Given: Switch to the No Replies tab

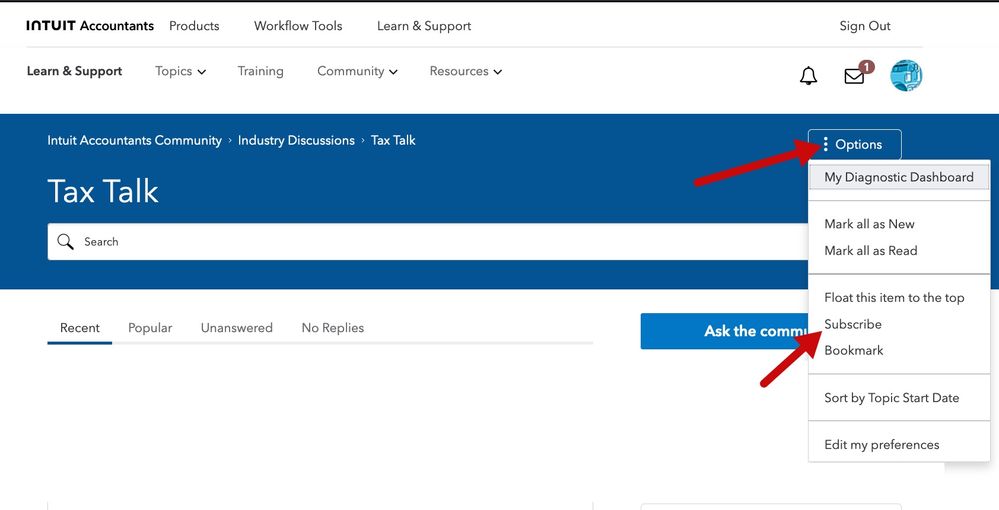Looking at the screenshot, I should point(333,328).
